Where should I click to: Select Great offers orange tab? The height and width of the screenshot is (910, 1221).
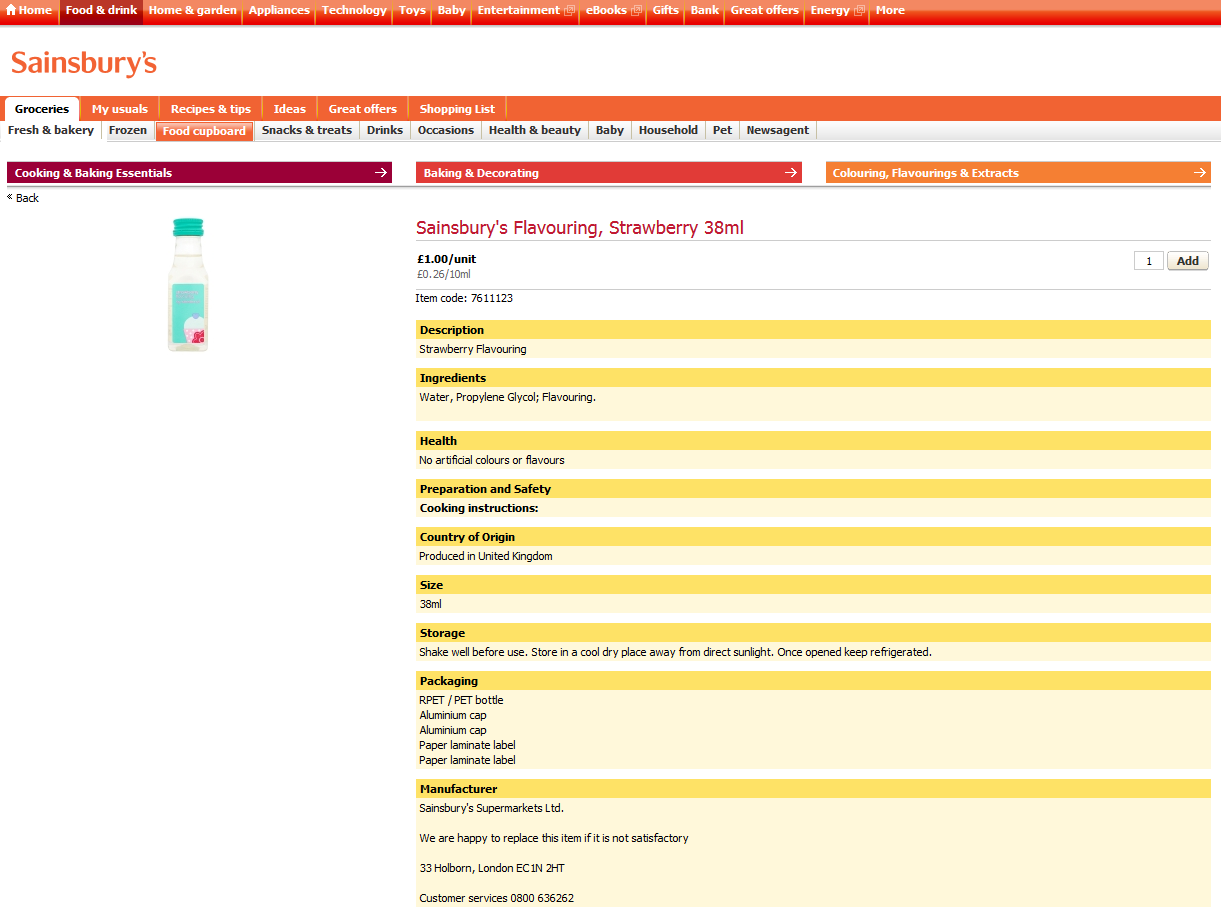(x=363, y=109)
